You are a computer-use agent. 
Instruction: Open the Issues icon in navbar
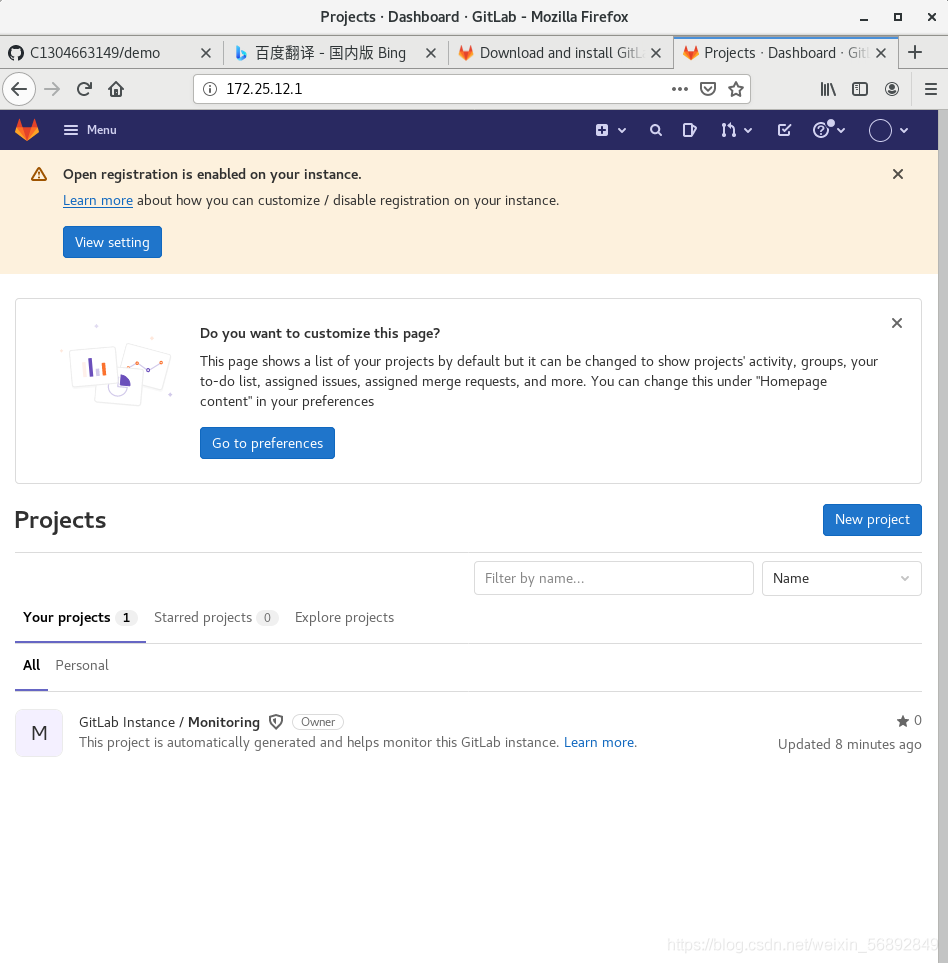click(690, 130)
